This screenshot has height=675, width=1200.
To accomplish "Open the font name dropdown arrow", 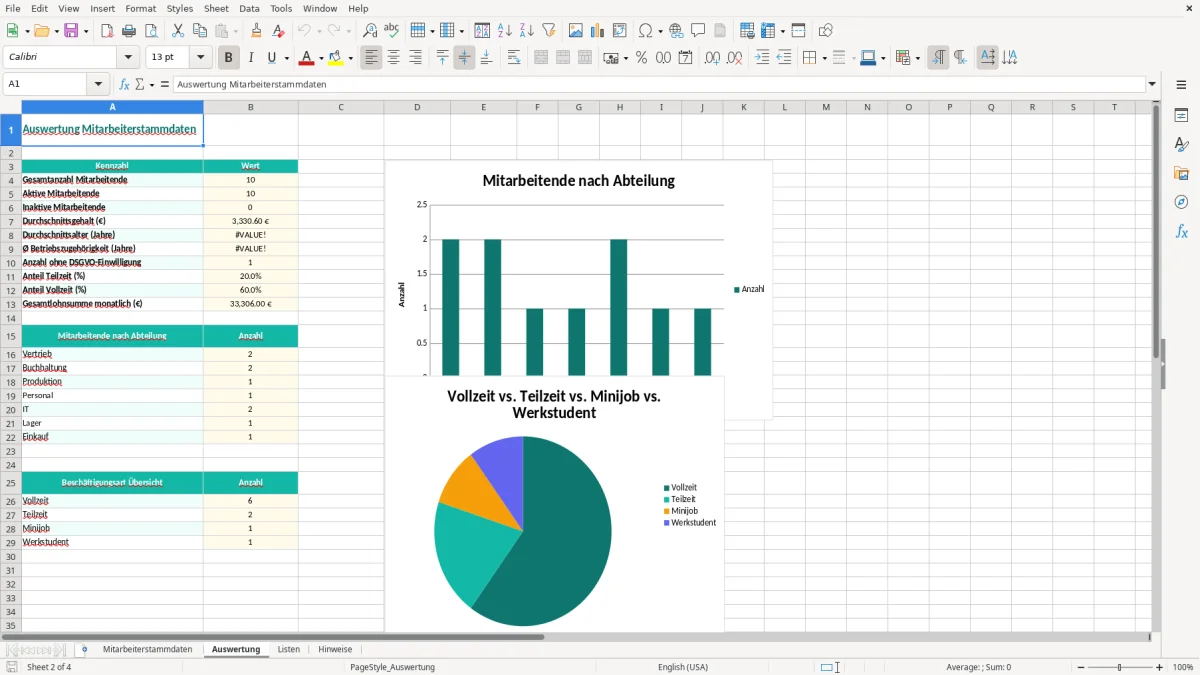I will coord(128,58).
